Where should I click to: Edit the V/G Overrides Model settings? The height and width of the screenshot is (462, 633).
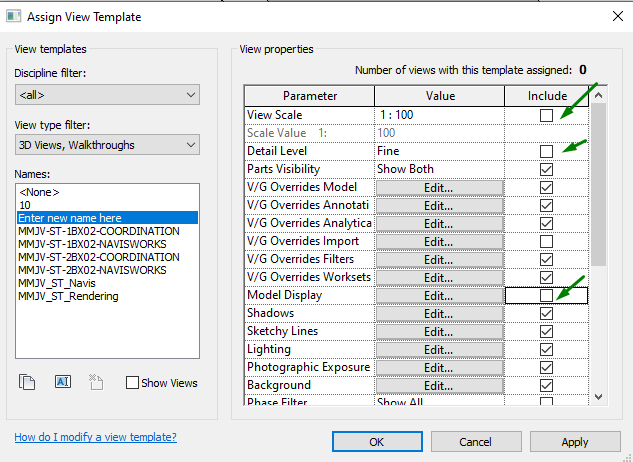tap(439, 187)
